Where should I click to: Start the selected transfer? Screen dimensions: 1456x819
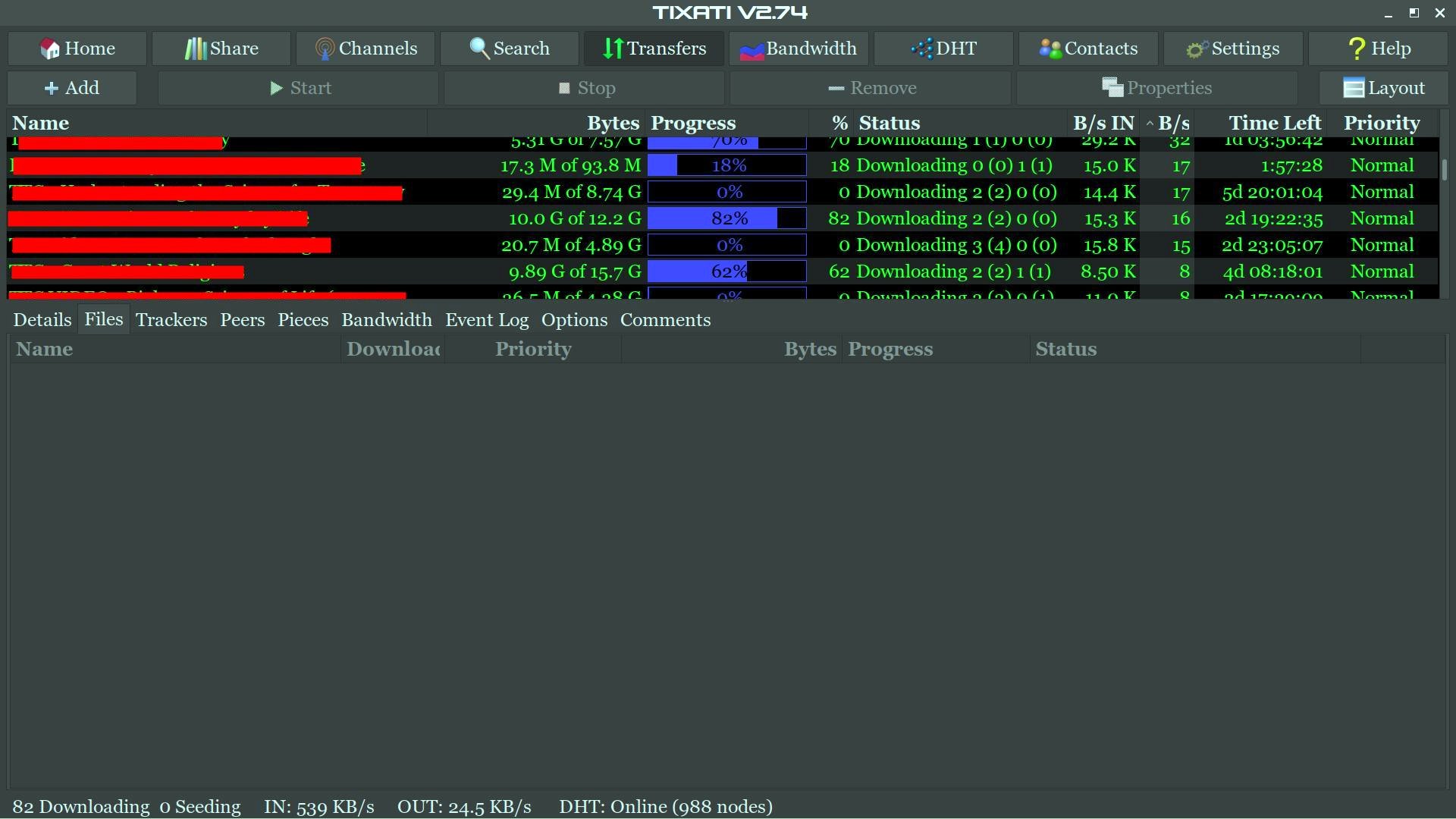pyautogui.click(x=298, y=88)
